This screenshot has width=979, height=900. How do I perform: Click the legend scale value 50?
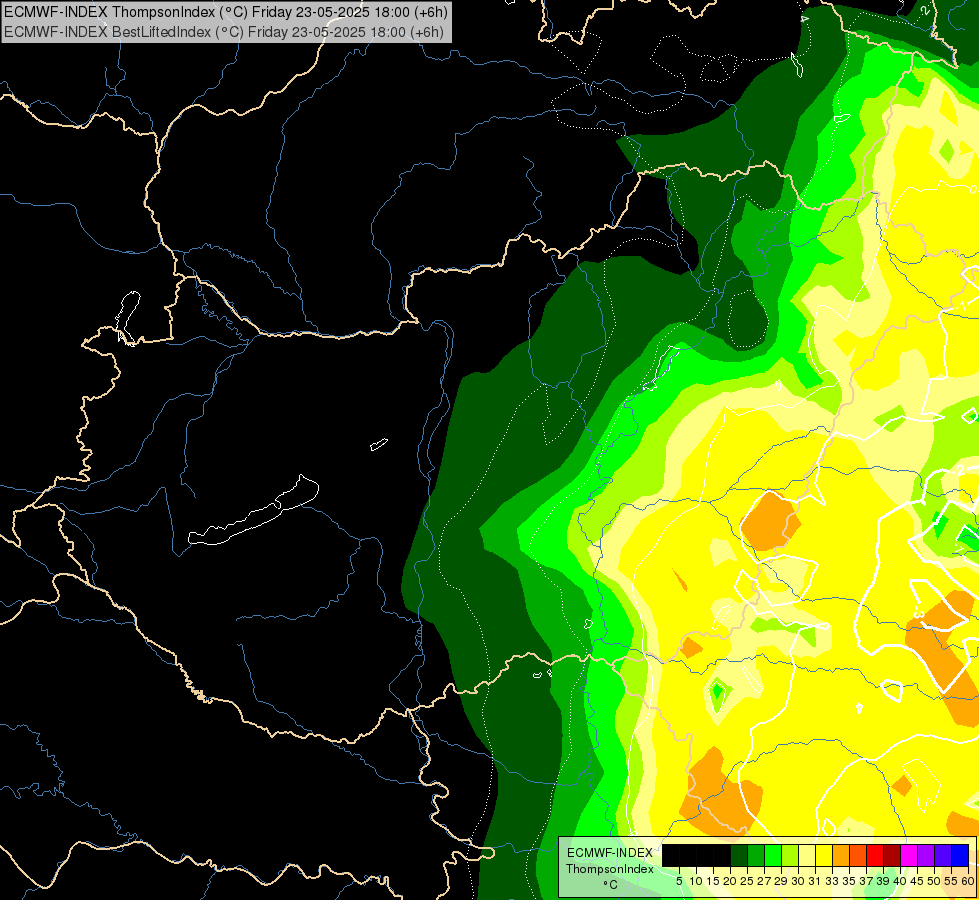(935, 881)
